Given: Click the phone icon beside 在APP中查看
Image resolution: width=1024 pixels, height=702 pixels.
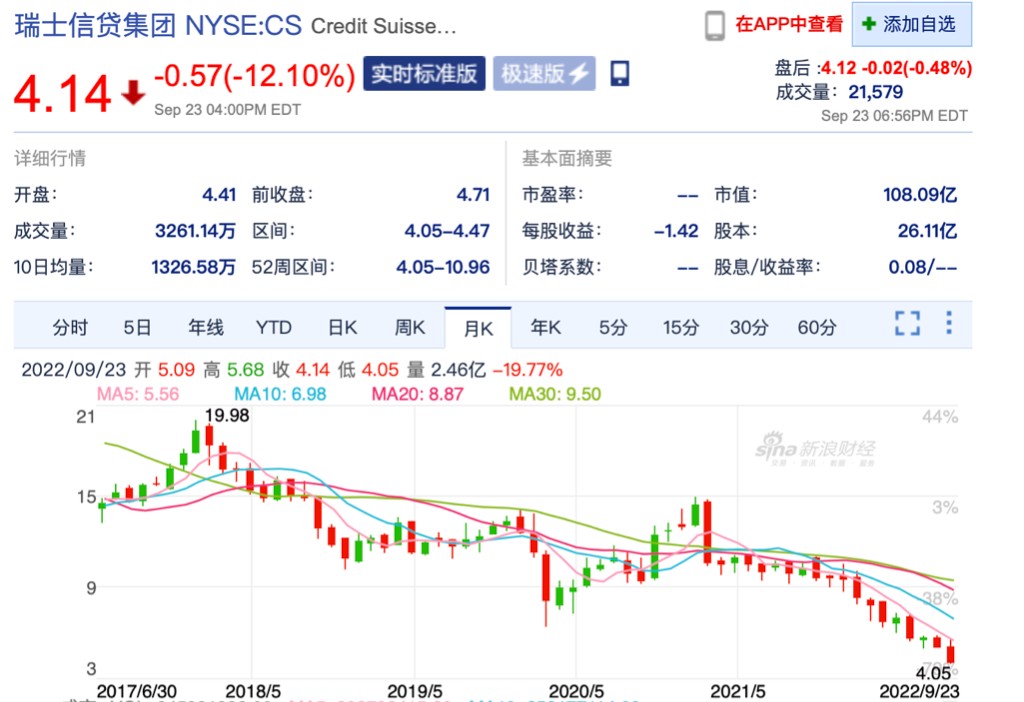Looking at the screenshot, I should (714, 25).
